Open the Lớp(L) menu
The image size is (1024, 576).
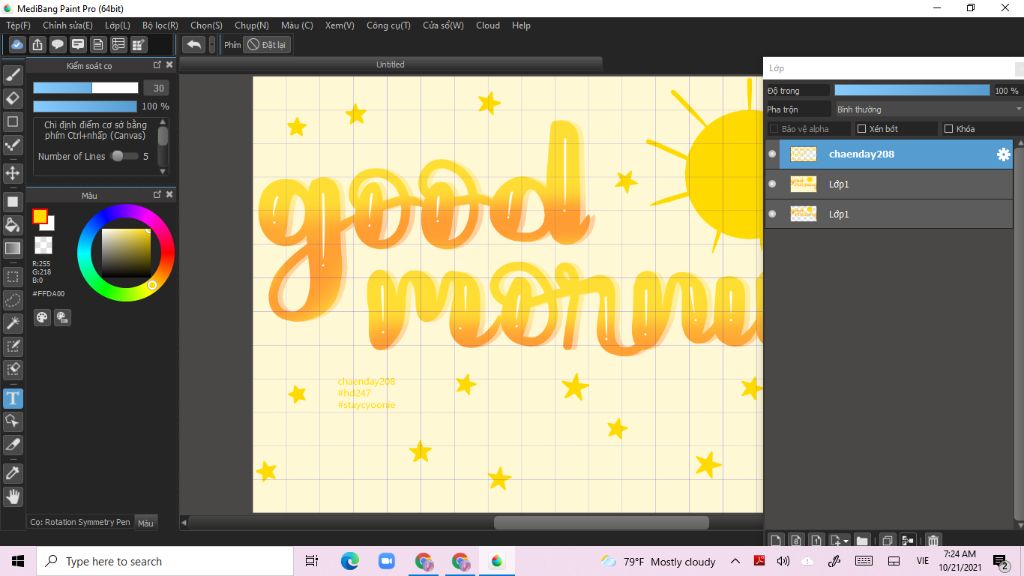point(118,25)
